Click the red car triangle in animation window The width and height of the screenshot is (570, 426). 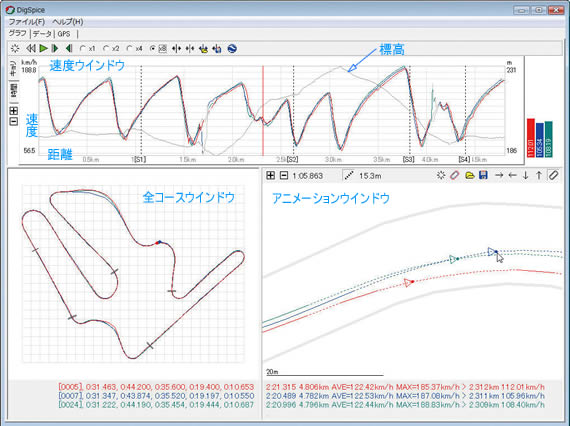point(408,282)
